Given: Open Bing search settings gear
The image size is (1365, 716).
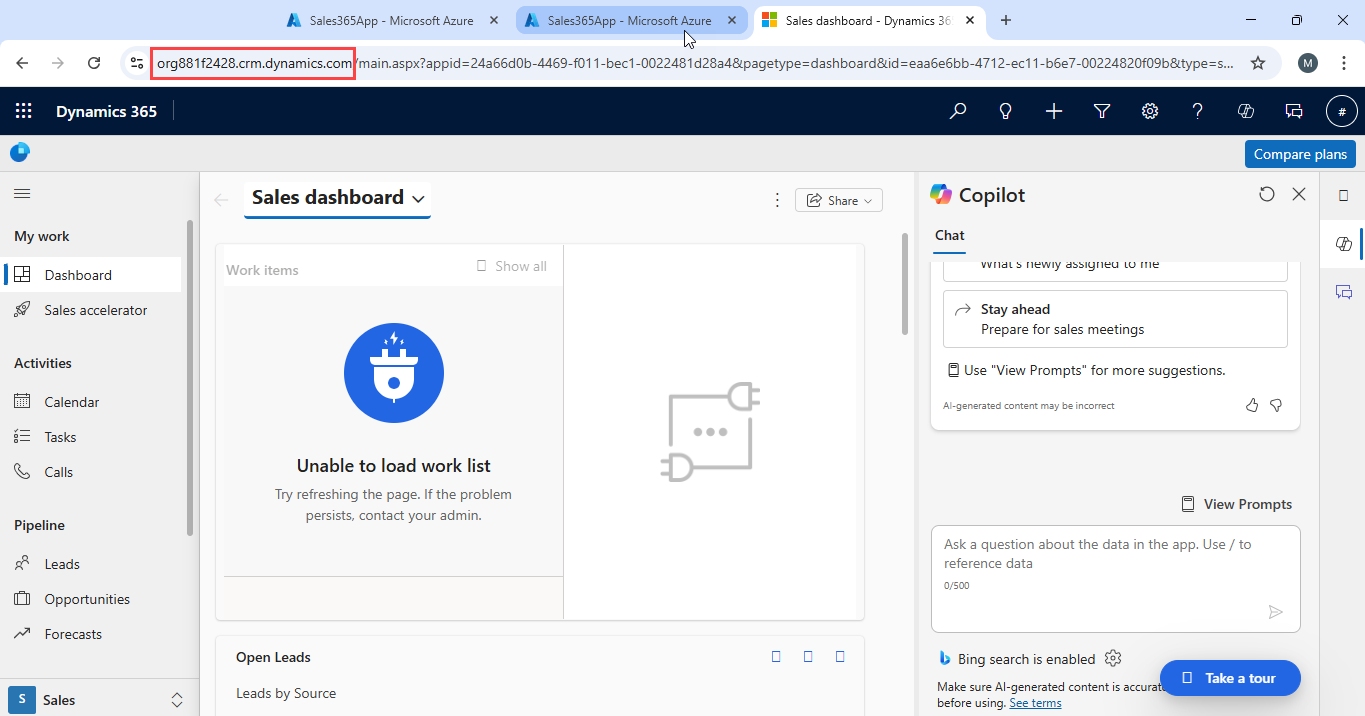Looking at the screenshot, I should [1113, 658].
